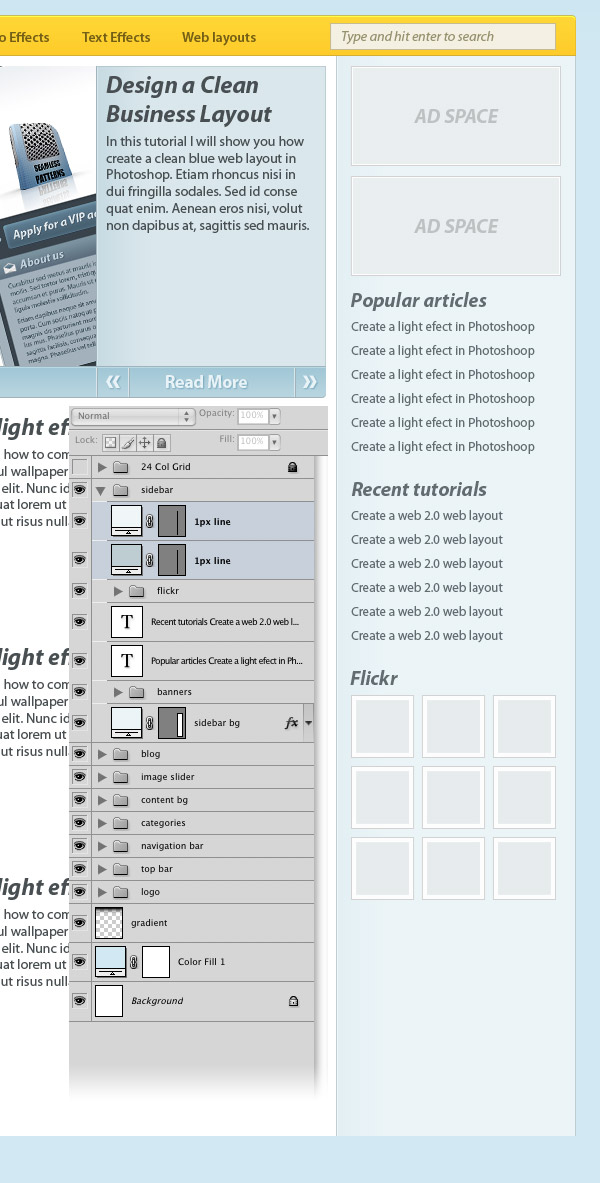Click the fx effects icon on sidebar bg
Screen dimensions: 600x1183
(x=291, y=723)
